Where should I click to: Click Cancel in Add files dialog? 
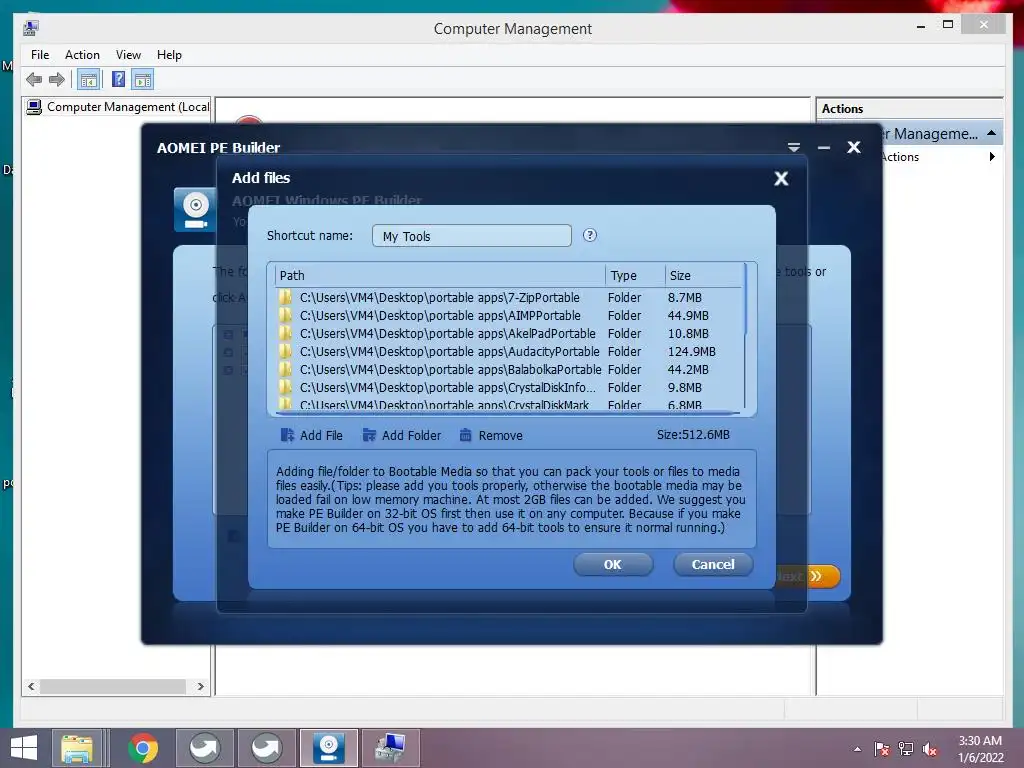[713, 564]
